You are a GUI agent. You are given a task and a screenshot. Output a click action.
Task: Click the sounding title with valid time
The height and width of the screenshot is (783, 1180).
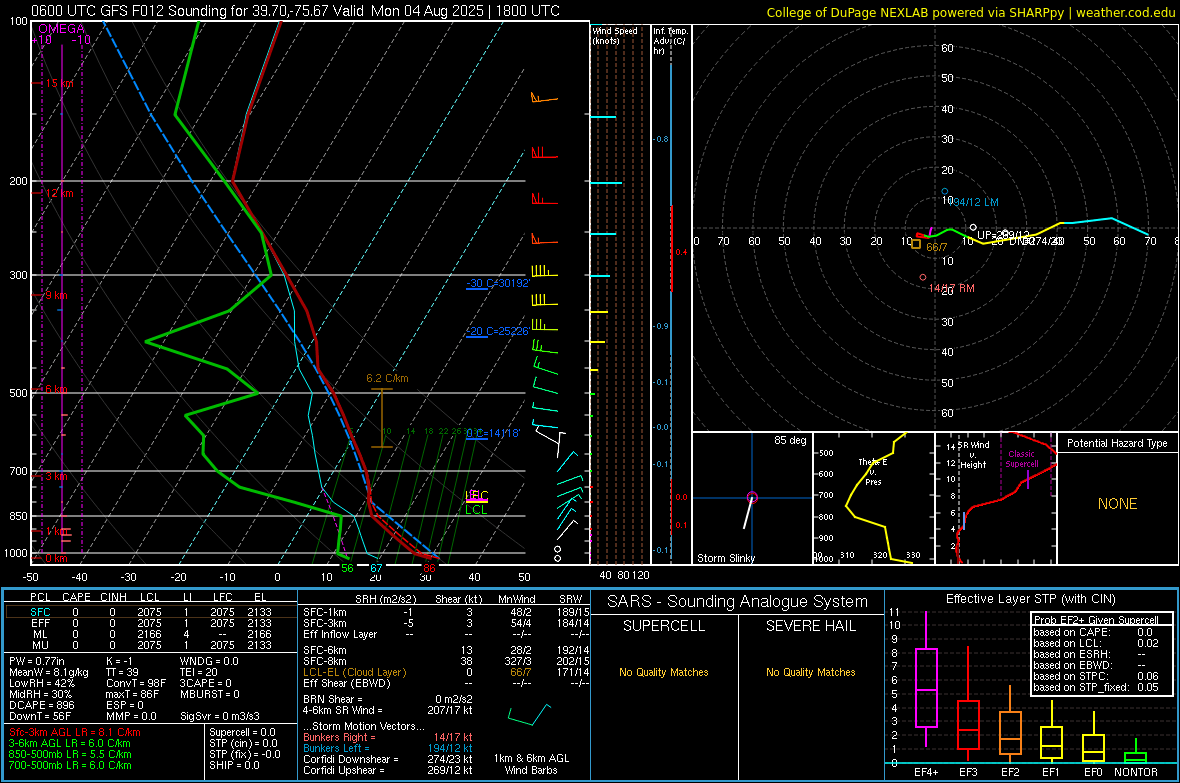(x=296, y=11)
